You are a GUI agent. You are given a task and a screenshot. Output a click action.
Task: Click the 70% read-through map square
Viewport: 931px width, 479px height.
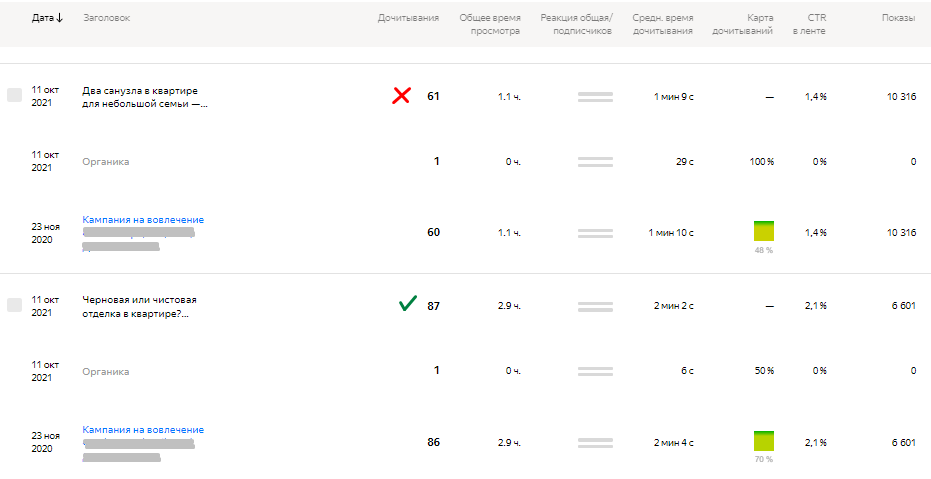[x=763, y=441]
